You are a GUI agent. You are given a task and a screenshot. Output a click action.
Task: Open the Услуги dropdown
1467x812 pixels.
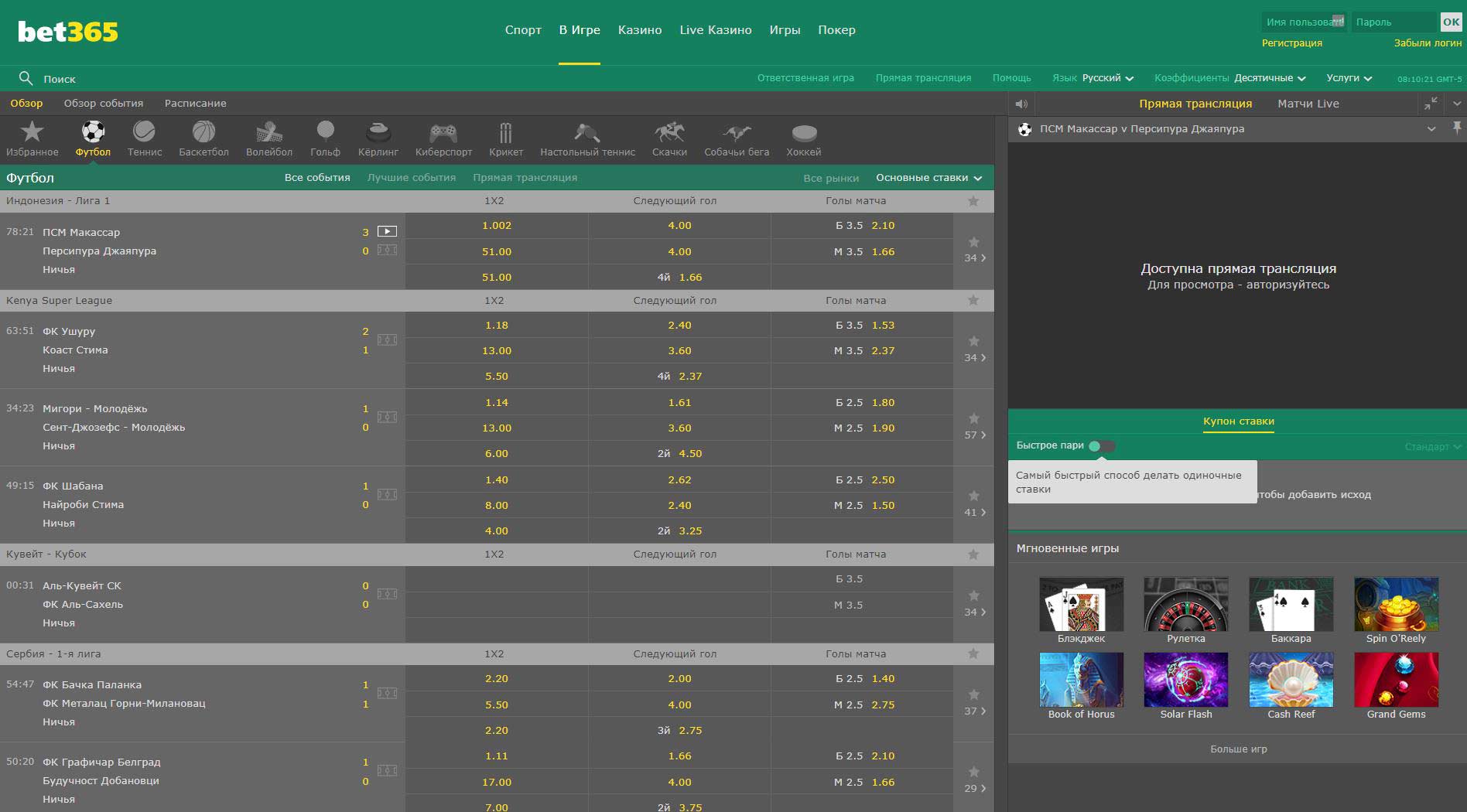(x=1349, y=78)
